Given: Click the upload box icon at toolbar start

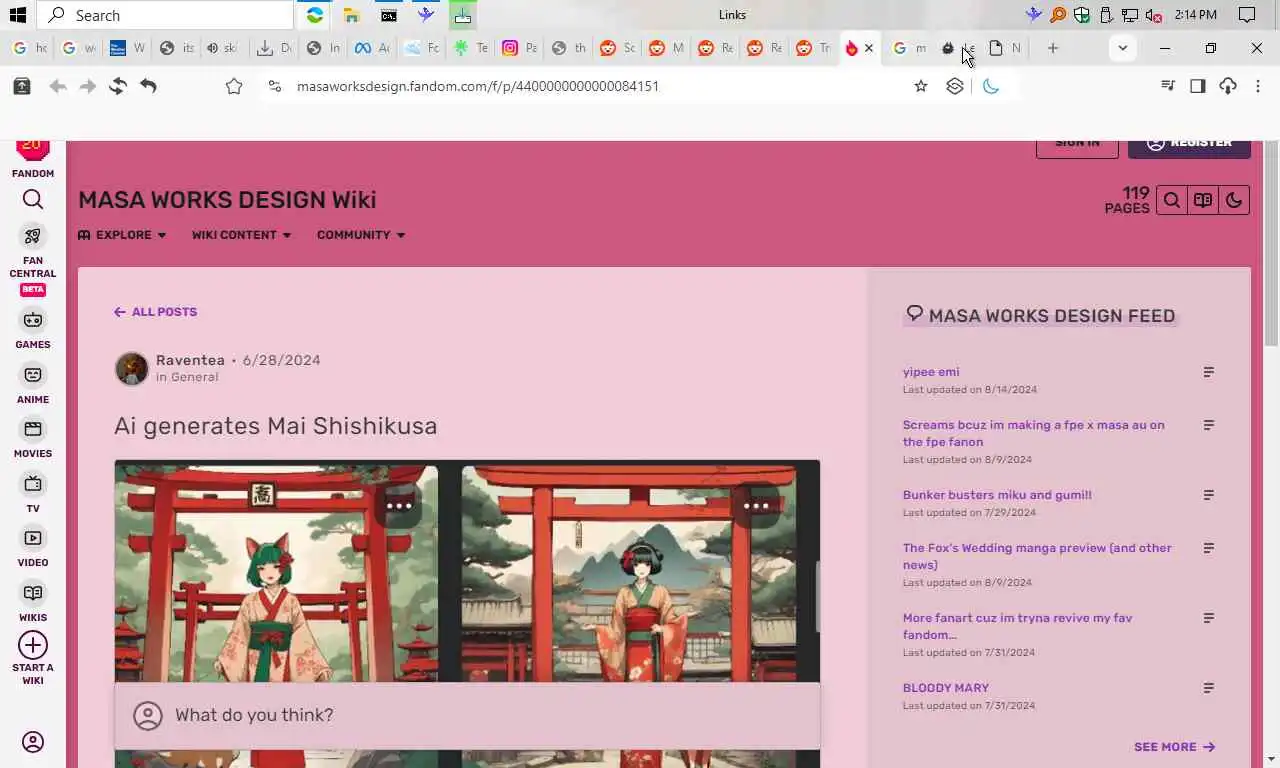Looking at the screenshot, I should 21,86.
